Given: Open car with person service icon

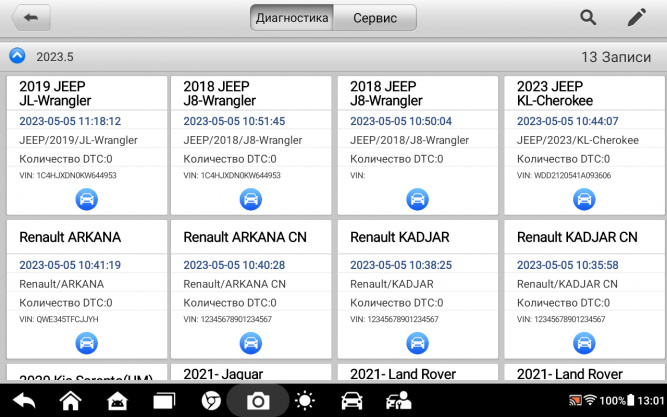Looking at the screenshot, I should click(x=399, y=400).
